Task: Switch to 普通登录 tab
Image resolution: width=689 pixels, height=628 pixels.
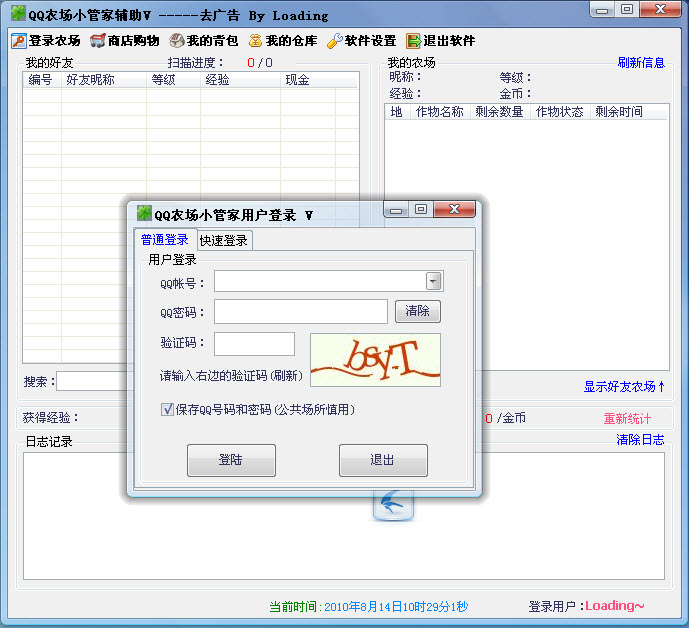Action: (x=164, y=240)
